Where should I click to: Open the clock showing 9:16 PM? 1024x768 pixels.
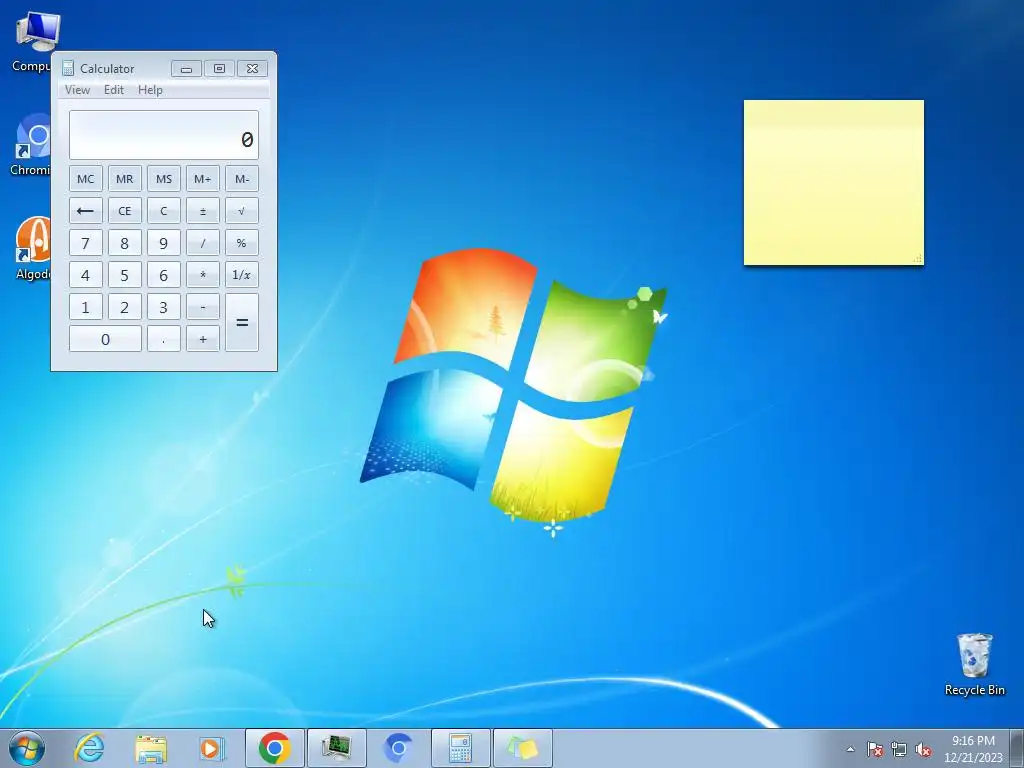(x=973, y=749)
